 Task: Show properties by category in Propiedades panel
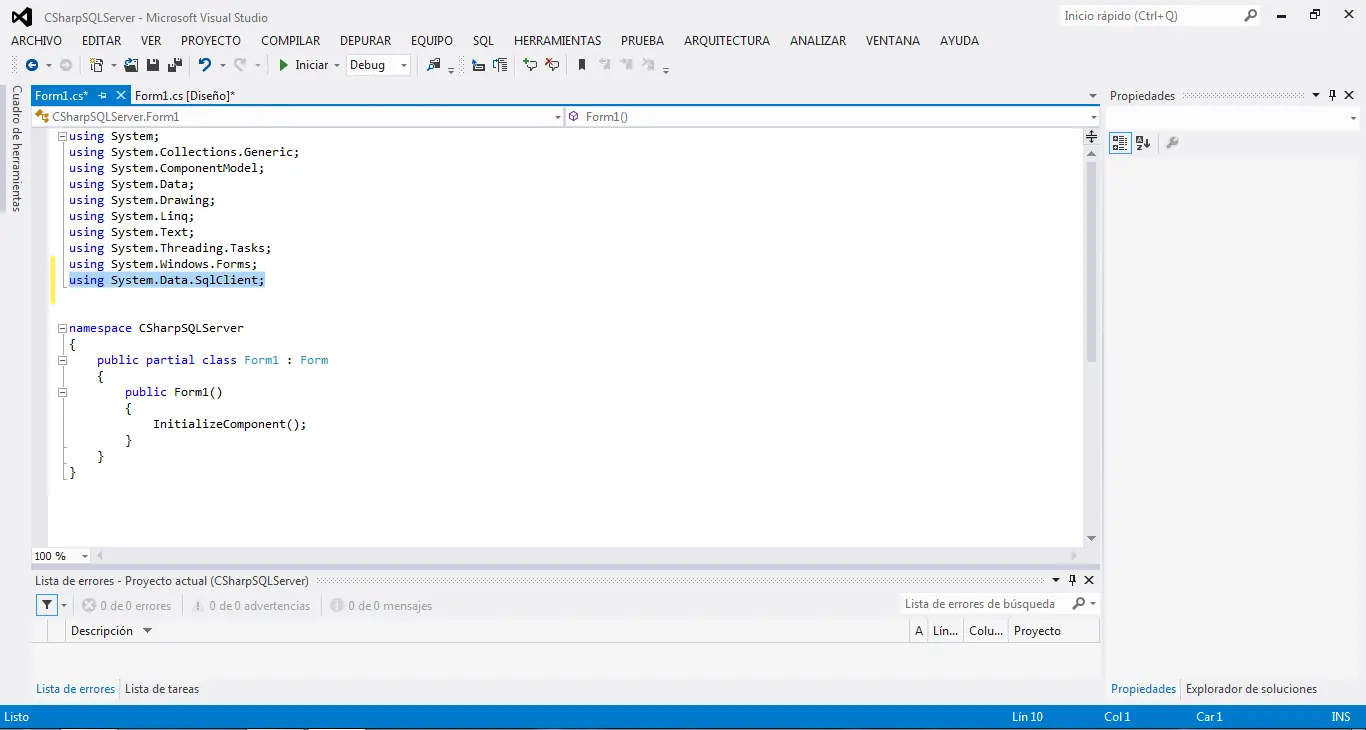pyautogui.click(x=1120, y=143)
